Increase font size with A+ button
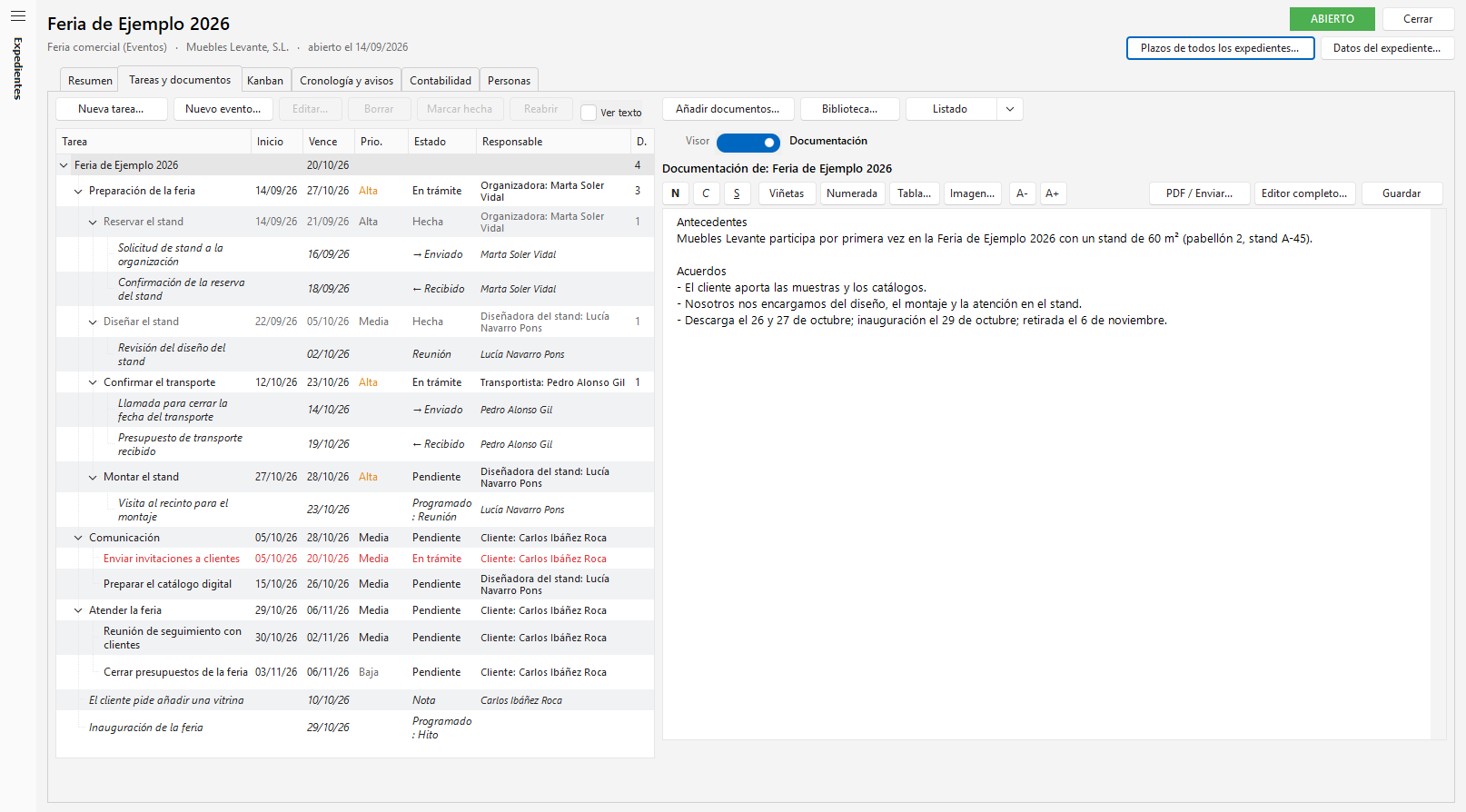This screenshot has height=812, width=1466. (1052, 193)
